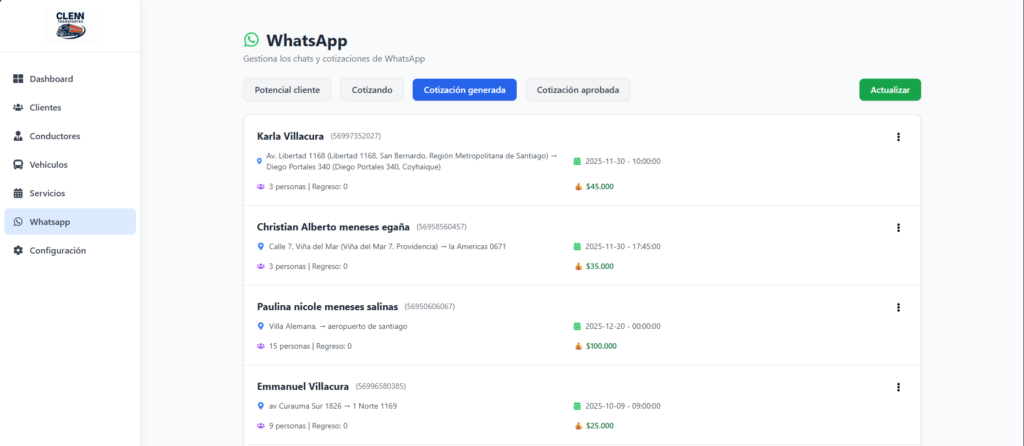The width and height of the screenshot is (1024, 446).
Task: Show the Cotización aprobada tab
Action: pyautogui.click(x=577, y=90)
